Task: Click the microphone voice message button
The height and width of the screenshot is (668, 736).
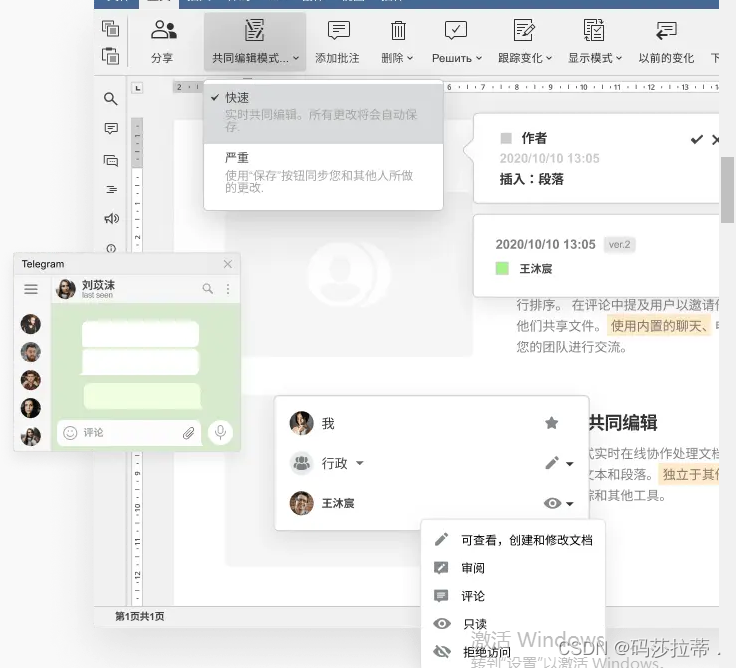Action: pos(220,432)
